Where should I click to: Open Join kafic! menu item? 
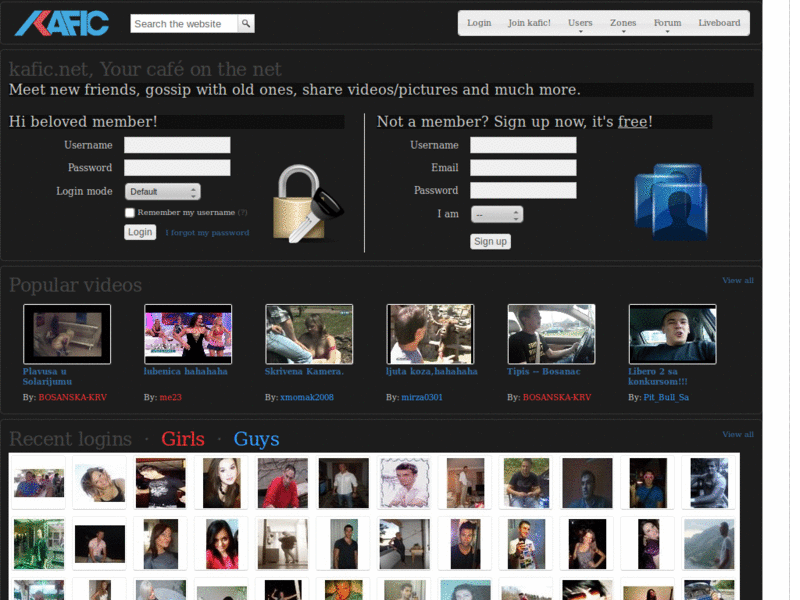pos(529,23)
